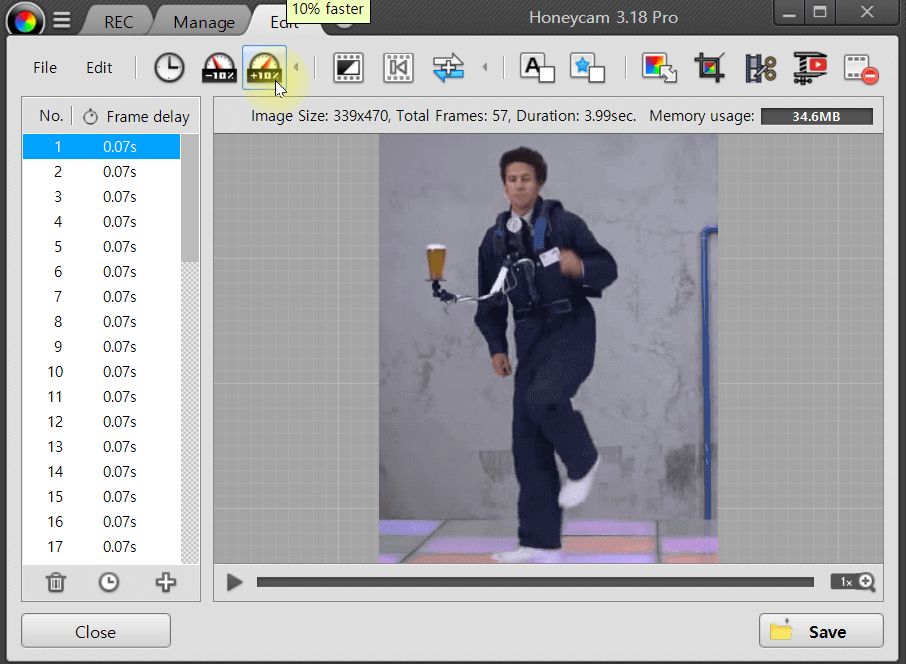Viewport: 906px width, 664px height.
Task: Open the File menu
Action: 45,68
